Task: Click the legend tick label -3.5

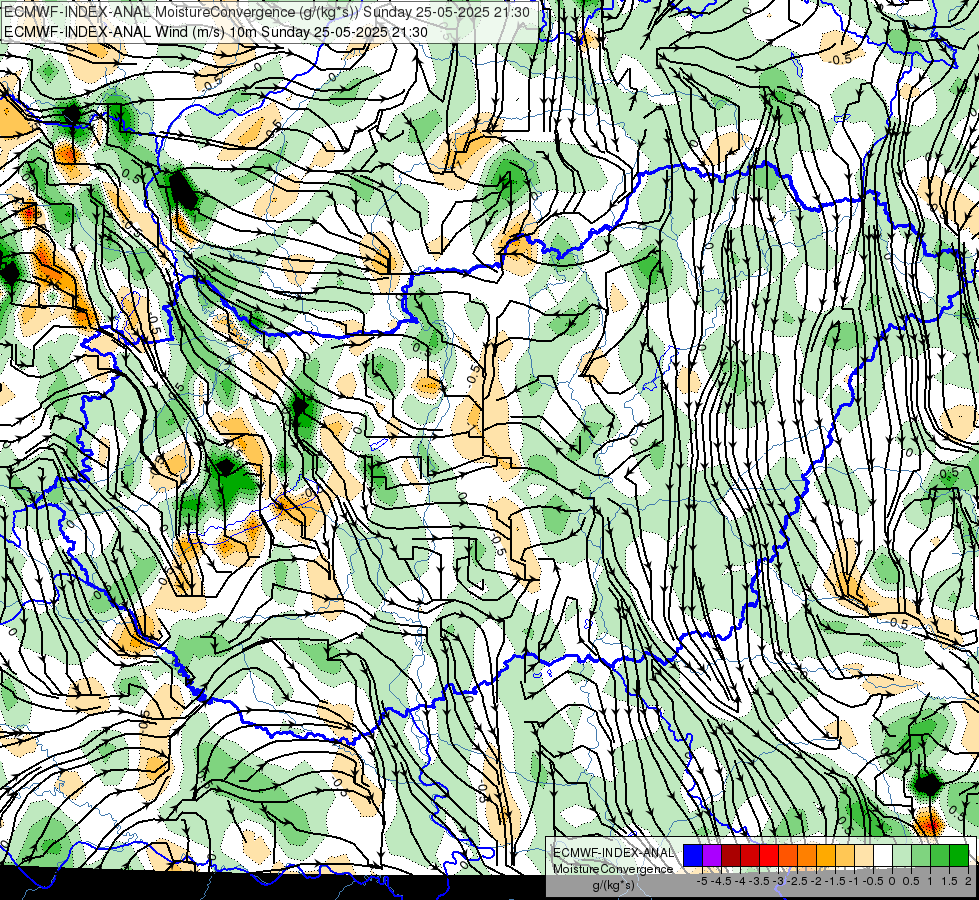Action: [x=760, y=881]
